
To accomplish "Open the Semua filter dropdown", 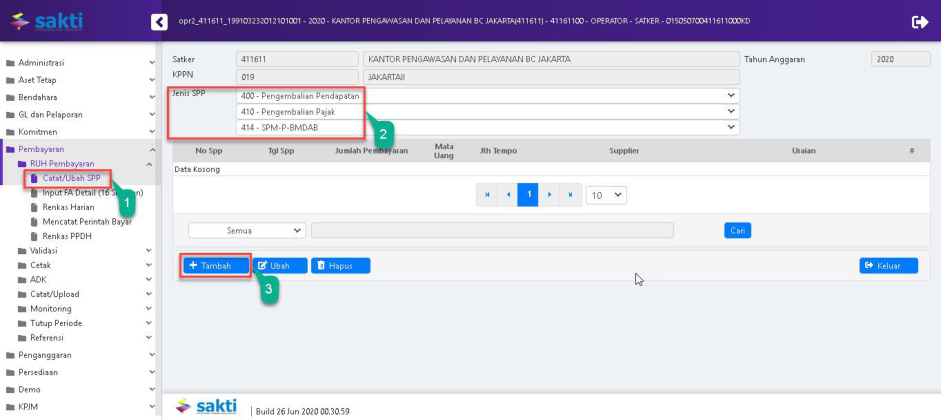I will point(246,230).
